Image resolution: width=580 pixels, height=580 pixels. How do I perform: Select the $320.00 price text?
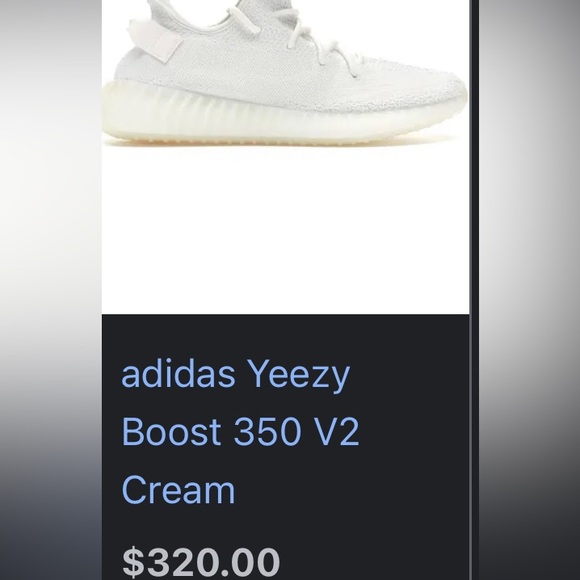pos(201,562)
